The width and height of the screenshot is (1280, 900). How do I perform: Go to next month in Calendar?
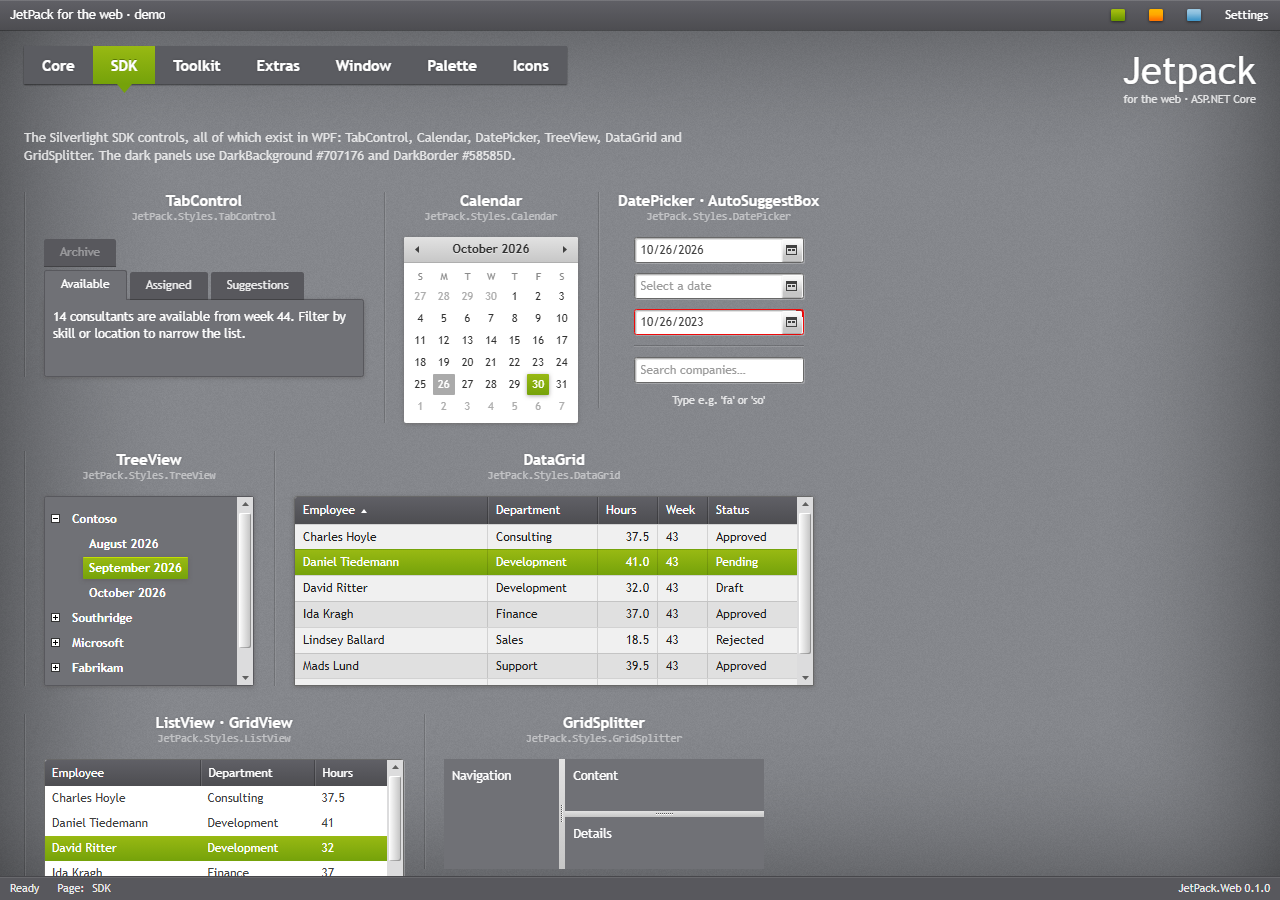coord(565,249)
